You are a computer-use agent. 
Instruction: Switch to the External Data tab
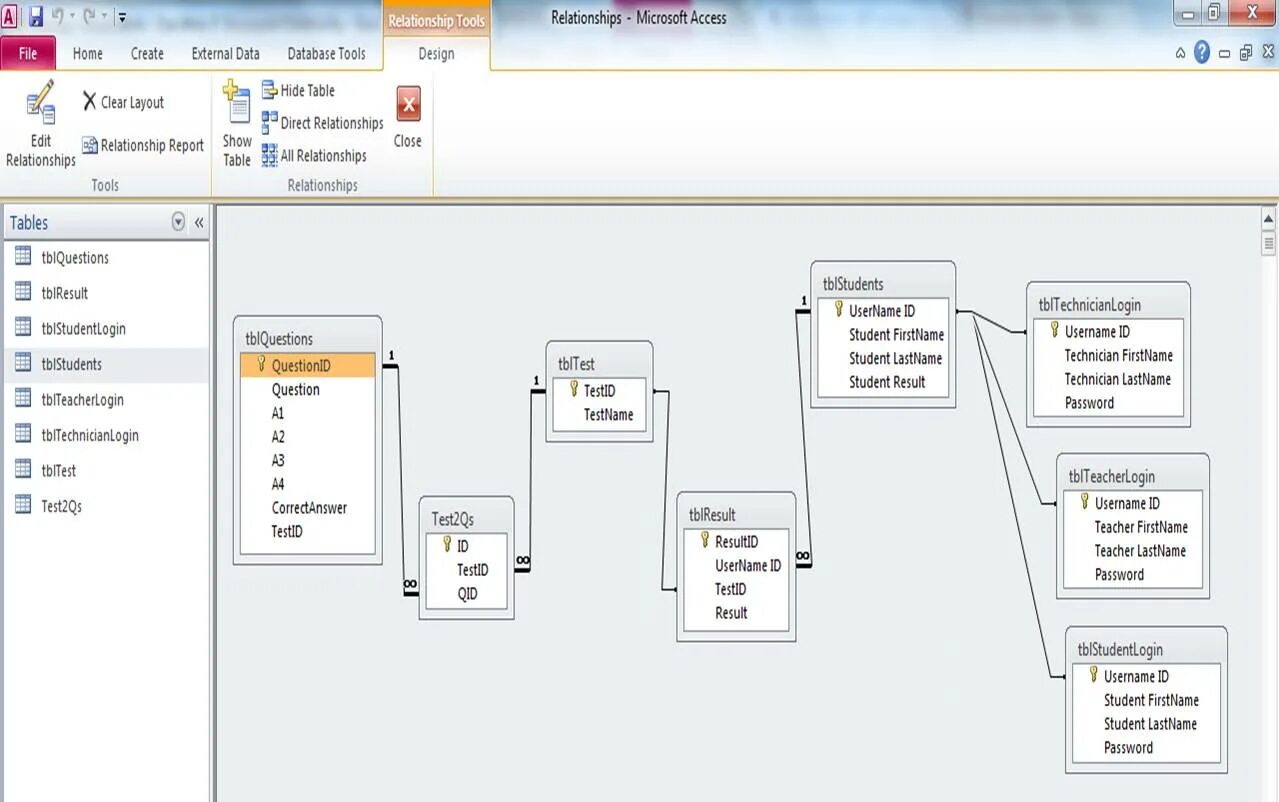click(x=225, y=54)
